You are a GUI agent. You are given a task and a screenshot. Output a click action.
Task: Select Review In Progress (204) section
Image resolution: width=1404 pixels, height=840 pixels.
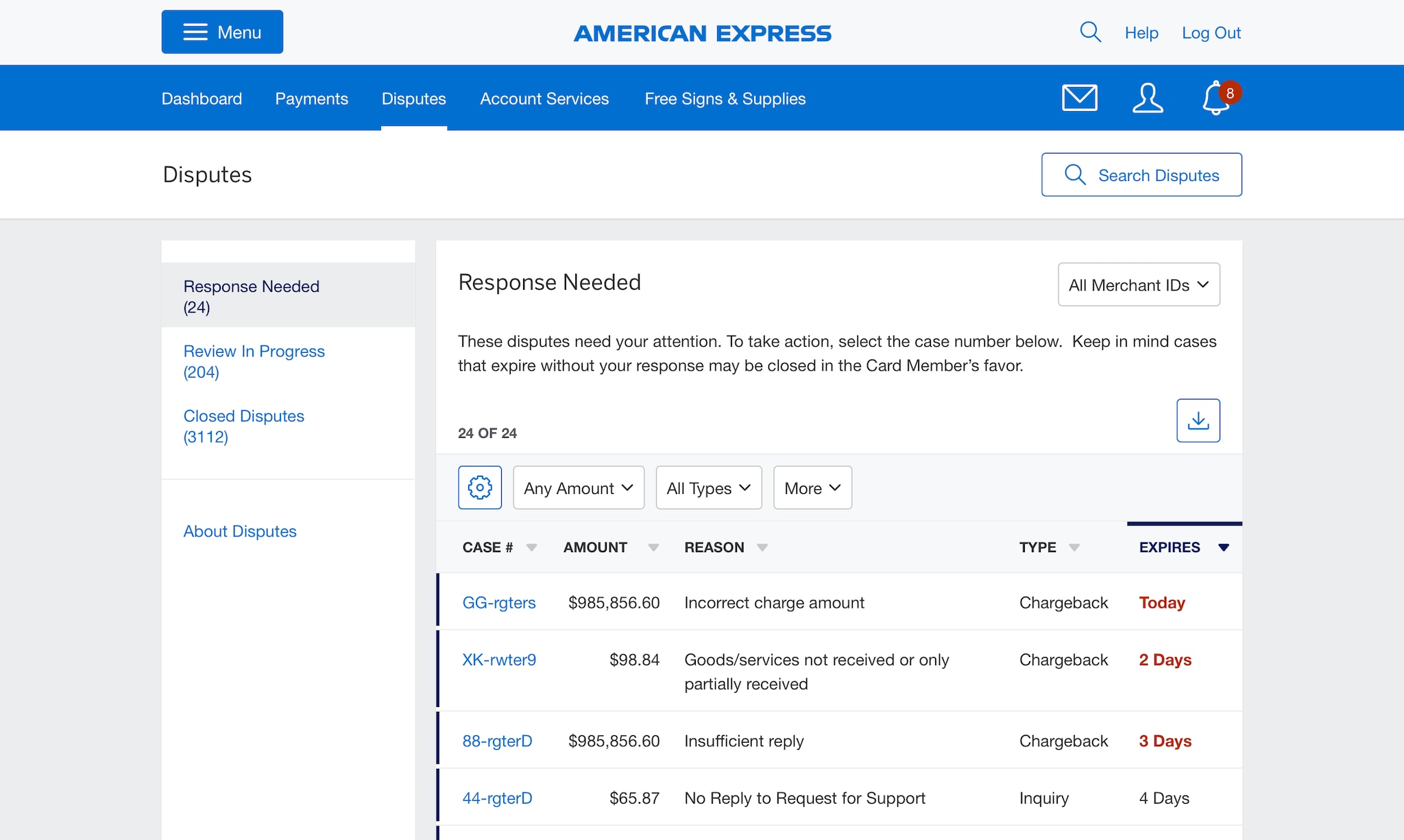pos(254,361)
